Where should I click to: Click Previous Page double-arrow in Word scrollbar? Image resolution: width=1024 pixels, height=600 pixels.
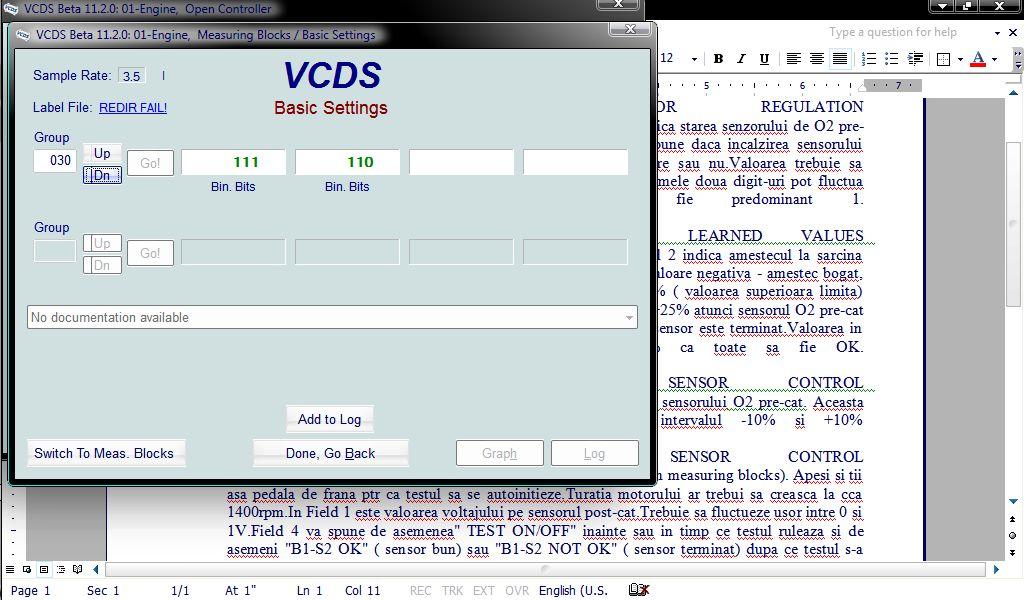pyautogui.click(x=1012, y=520)
